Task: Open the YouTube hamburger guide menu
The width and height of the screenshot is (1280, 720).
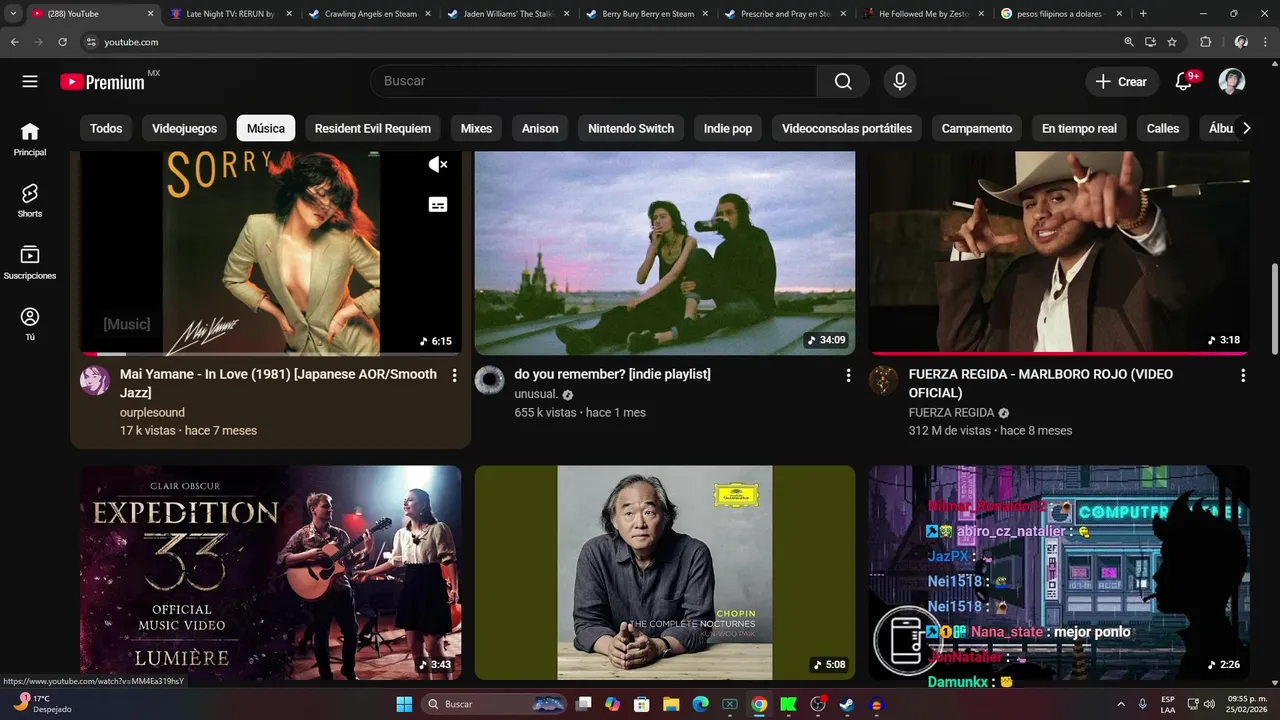Action: pyautogui.click(x=30, y=82)
